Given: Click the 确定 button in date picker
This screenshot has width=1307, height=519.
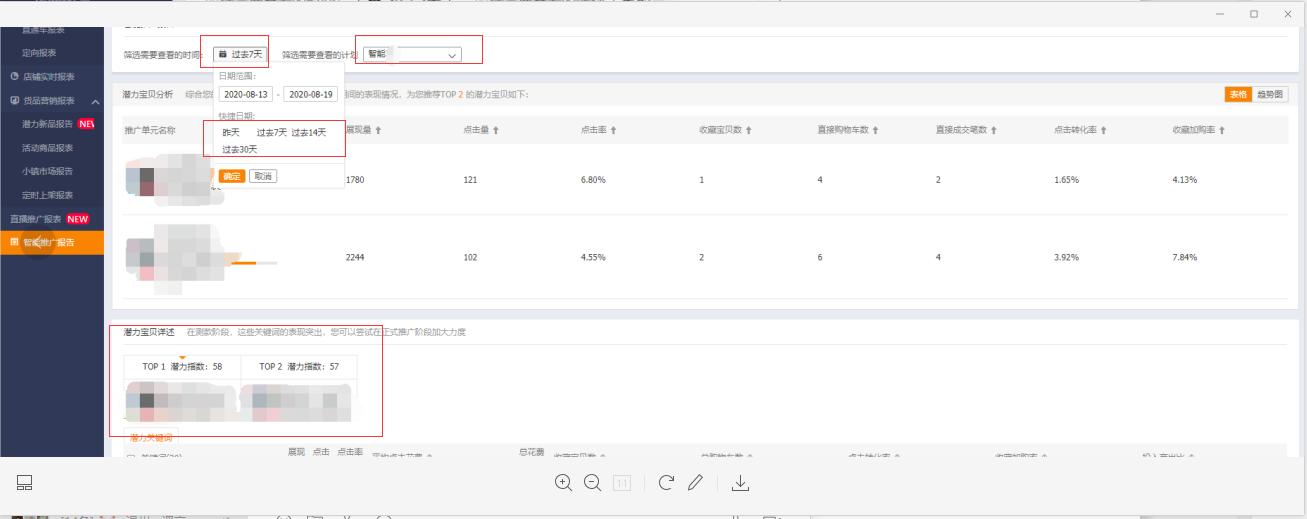Looking at the screenshot, I should click(231, 176).
